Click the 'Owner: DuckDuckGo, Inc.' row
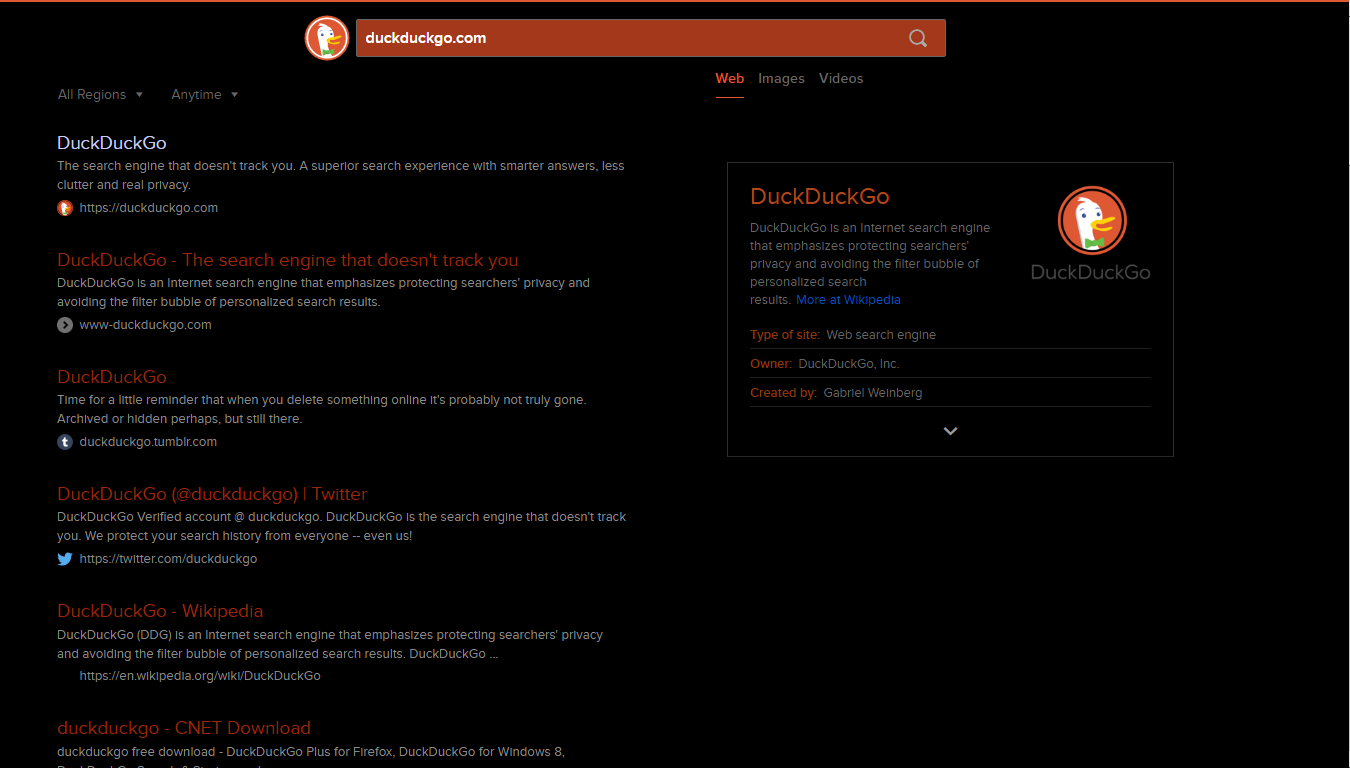1350x768 pixels. click(950, 364)
